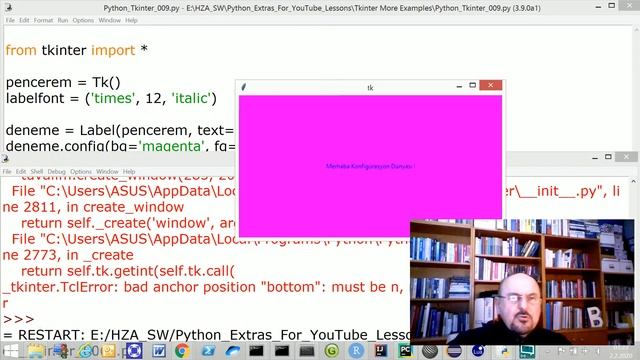640x360 pixels.
Task: Click the 'deneme = Label(pencerem' code line
Action: pyautogui.click(x=120, y=130)
